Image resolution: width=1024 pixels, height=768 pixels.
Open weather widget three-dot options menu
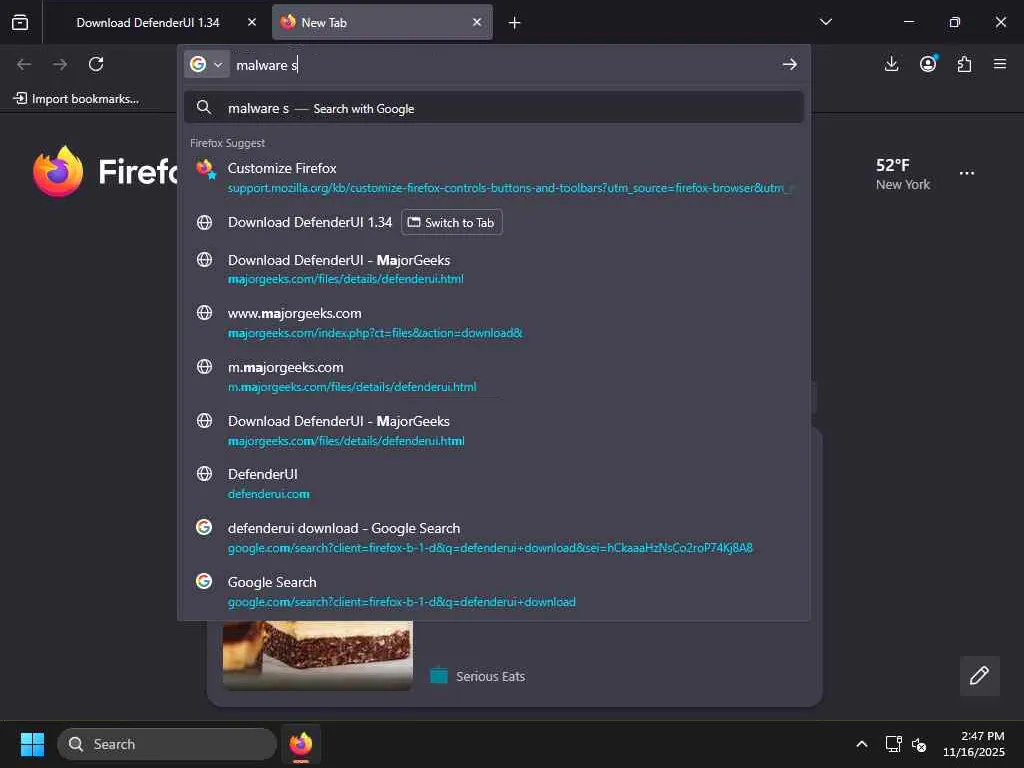[967, 173]
